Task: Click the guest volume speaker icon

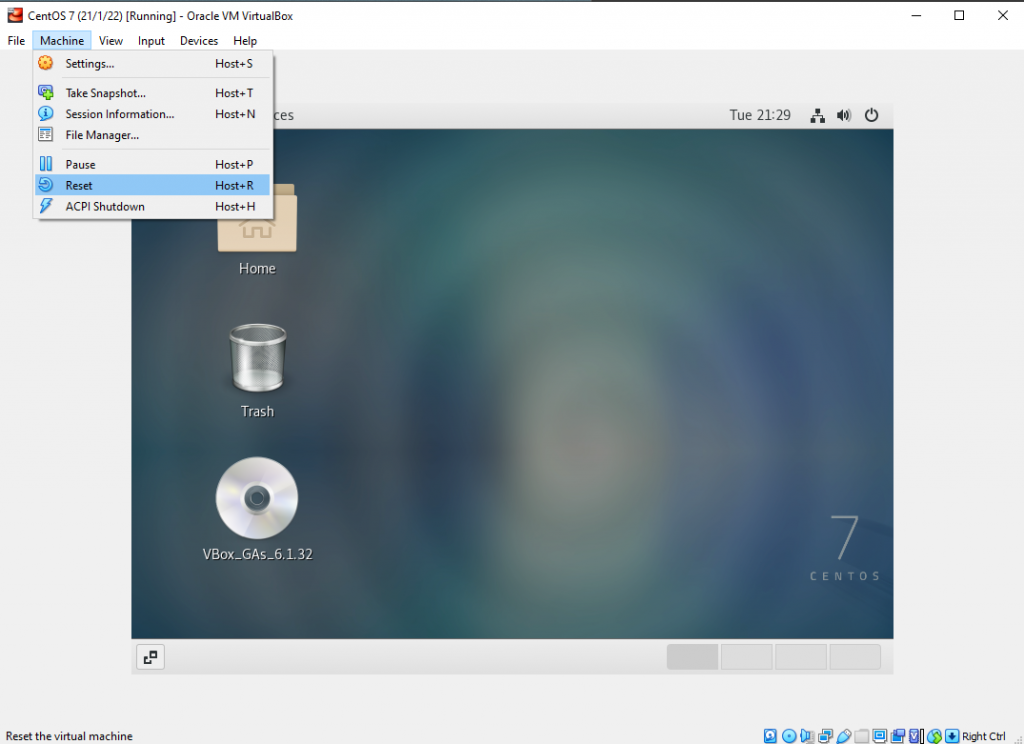Action: pyautogui.click(x=844, y=116)
